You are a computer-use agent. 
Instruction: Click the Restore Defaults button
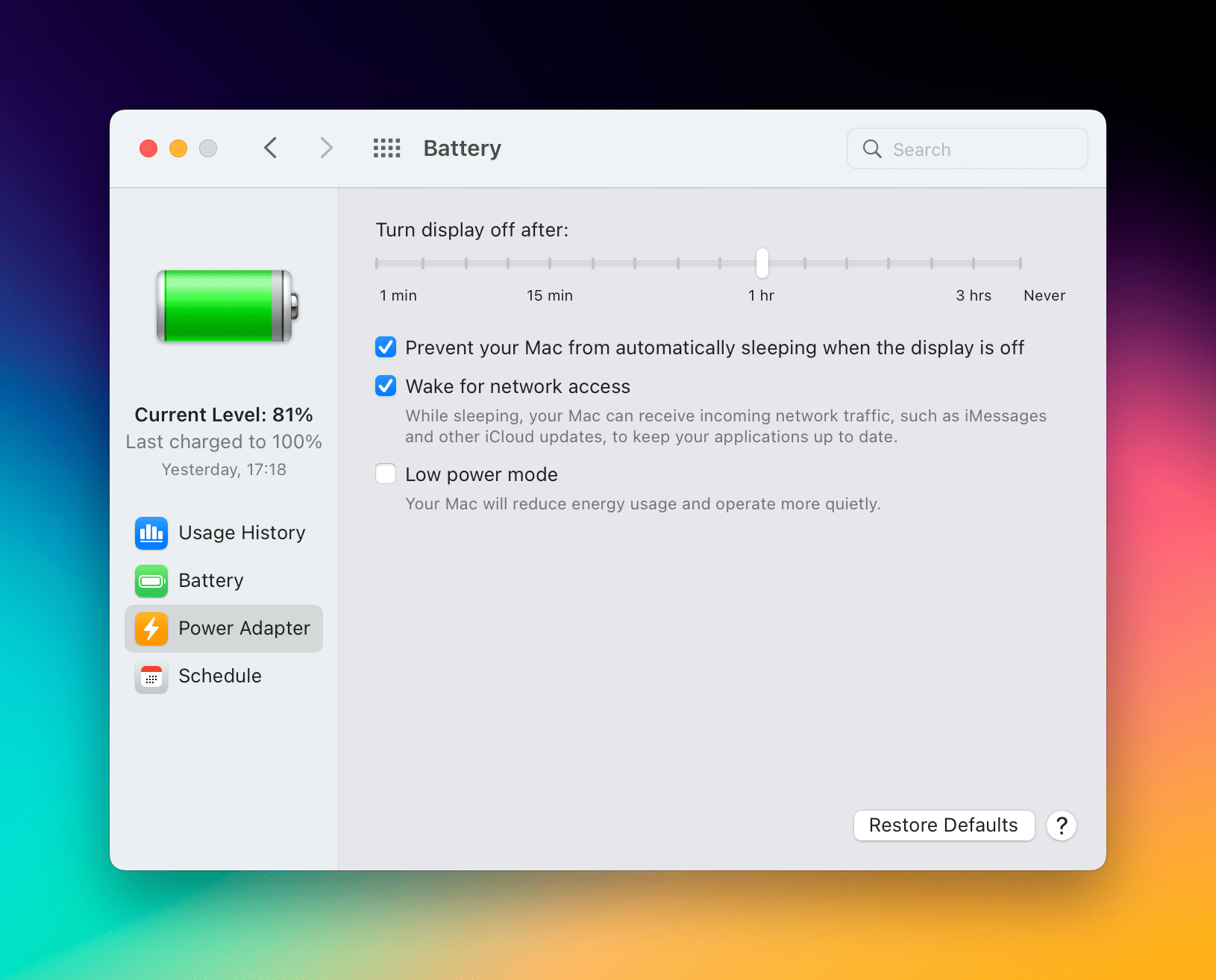[944, 826]
